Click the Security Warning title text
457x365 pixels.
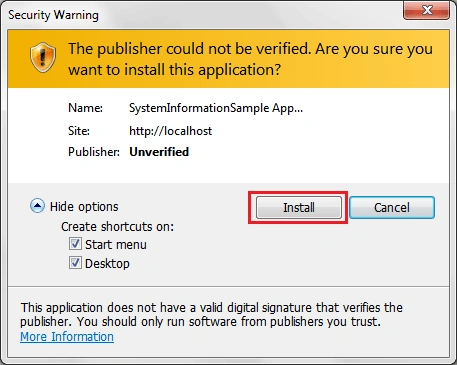53,15
